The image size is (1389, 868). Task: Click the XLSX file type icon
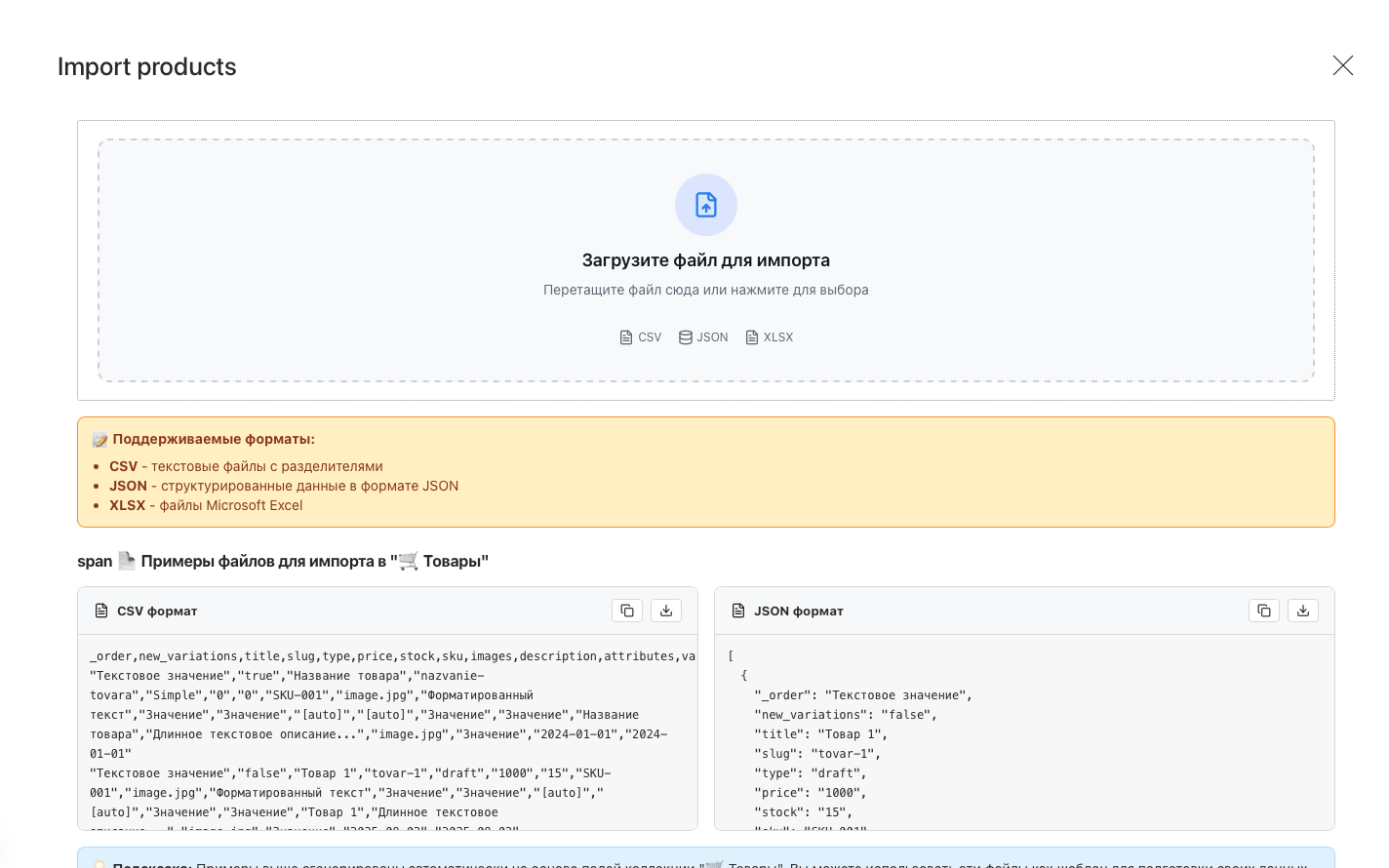pos(752,337)
